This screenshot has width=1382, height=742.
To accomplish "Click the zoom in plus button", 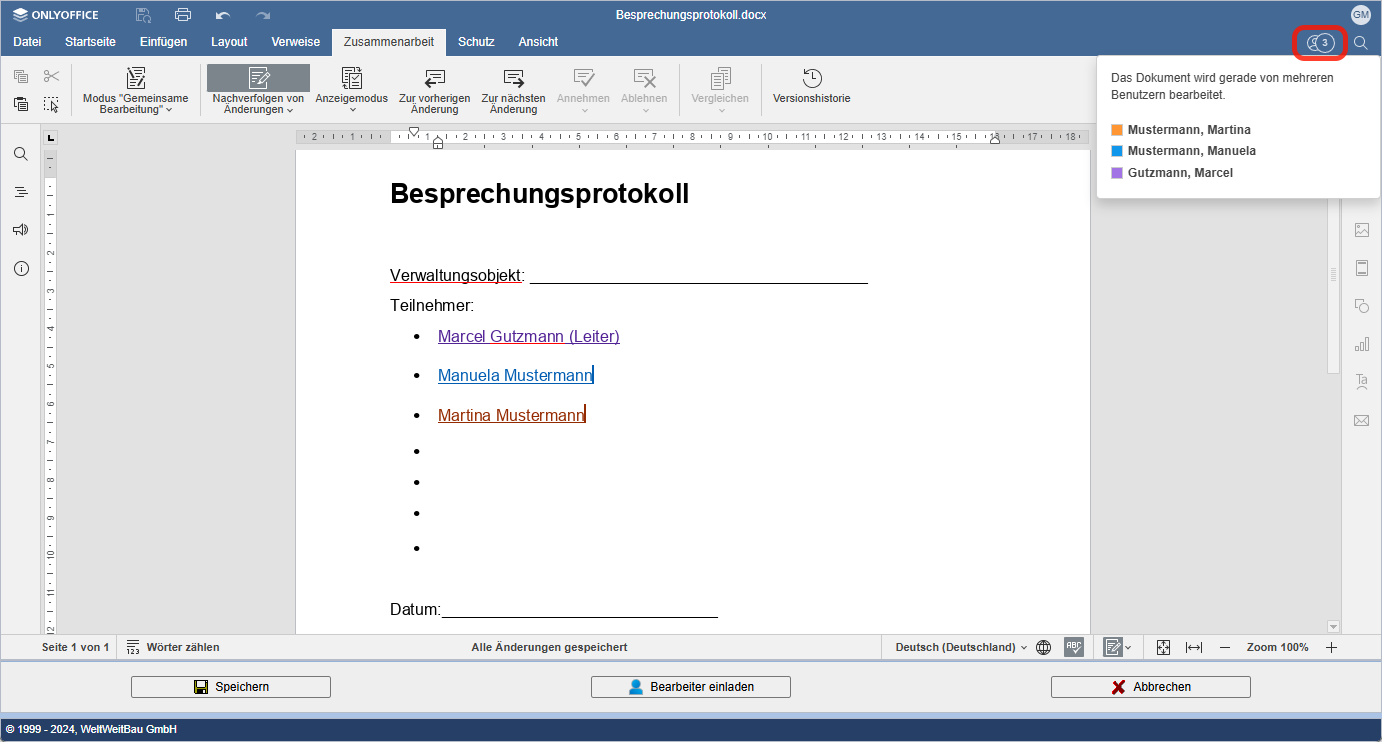I will point(1331,647).
